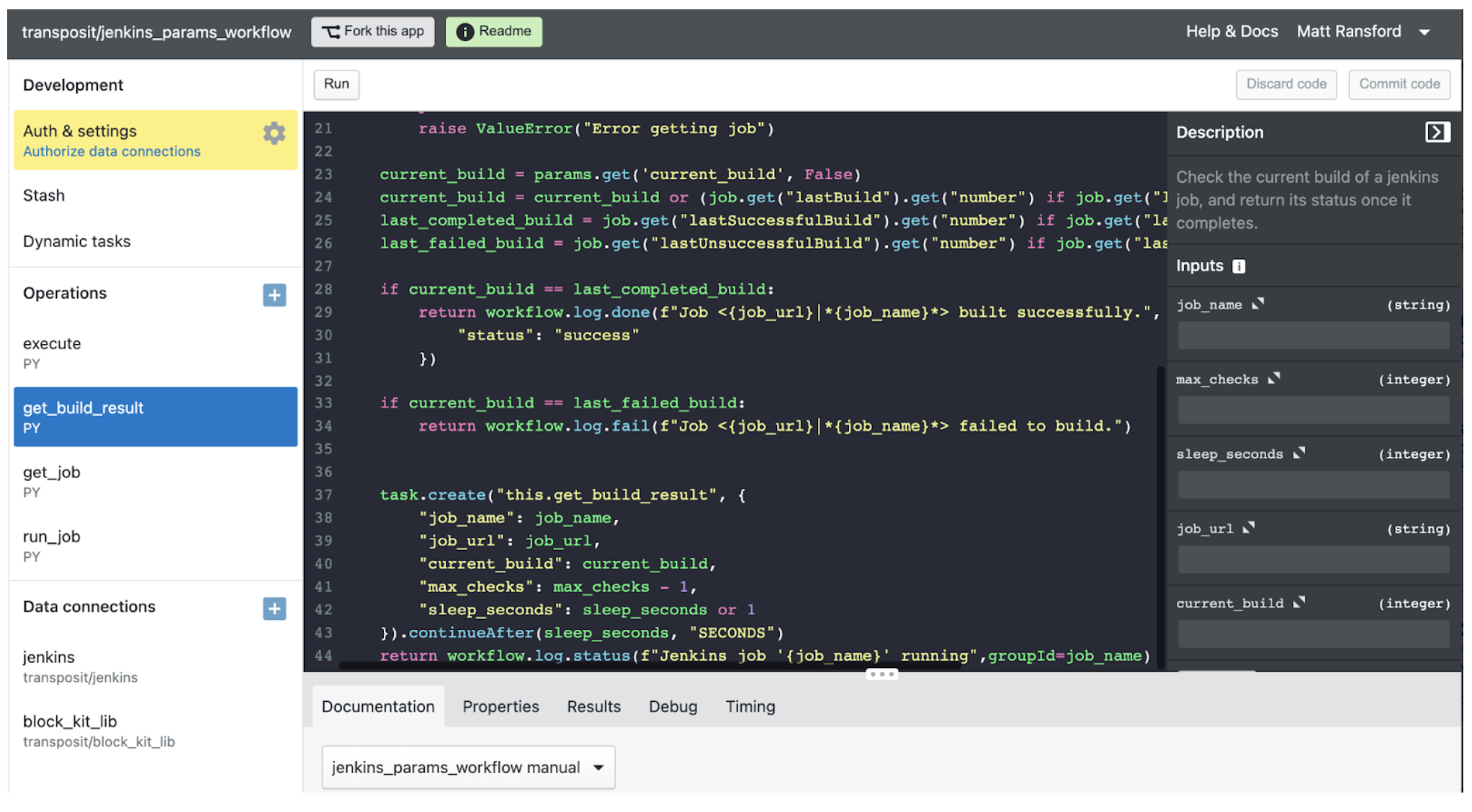
Task: Add a new operation with plus icon
Action: pyautogui.click(x=274, y=295)
